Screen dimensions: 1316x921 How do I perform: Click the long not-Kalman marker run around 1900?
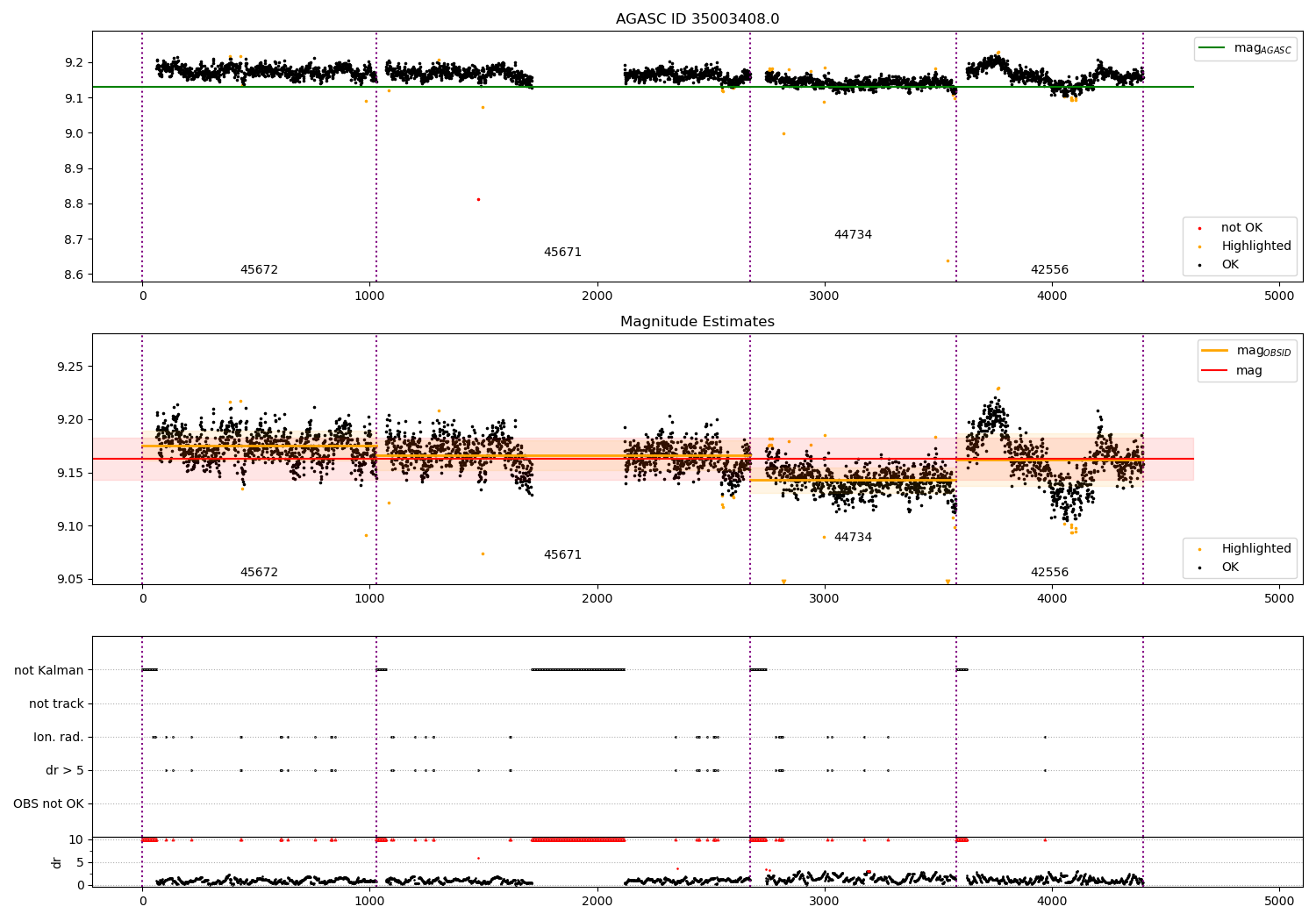click(x=578, y=670)
